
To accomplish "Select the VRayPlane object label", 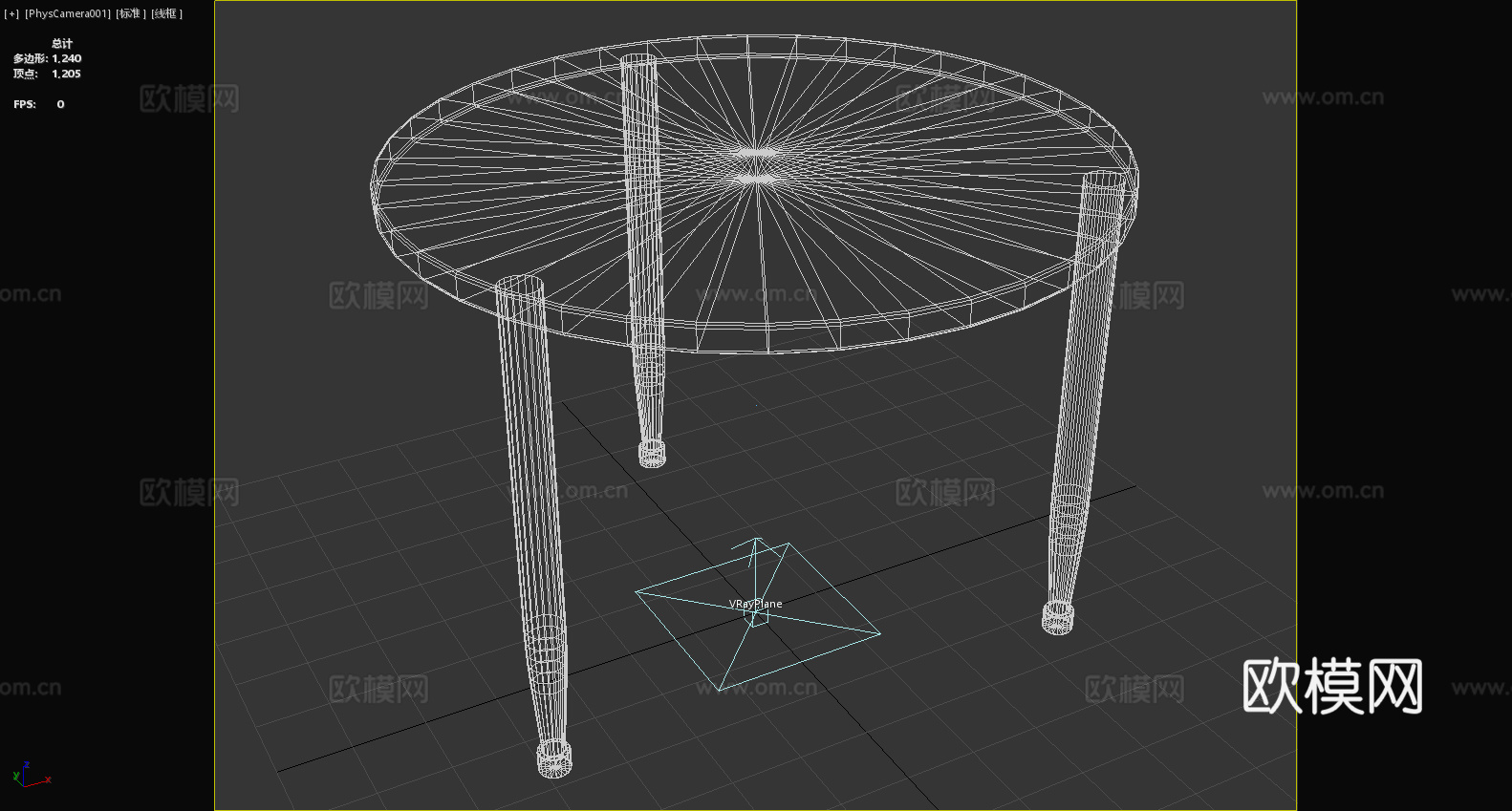I will pyautogui.click(x=755, y=604).
